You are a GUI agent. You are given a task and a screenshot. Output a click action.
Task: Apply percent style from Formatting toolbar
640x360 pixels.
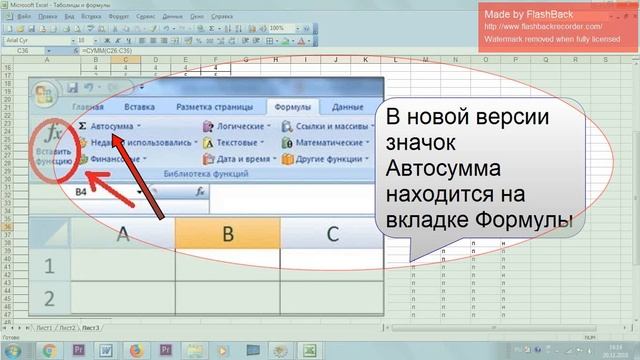click(199, 41)
